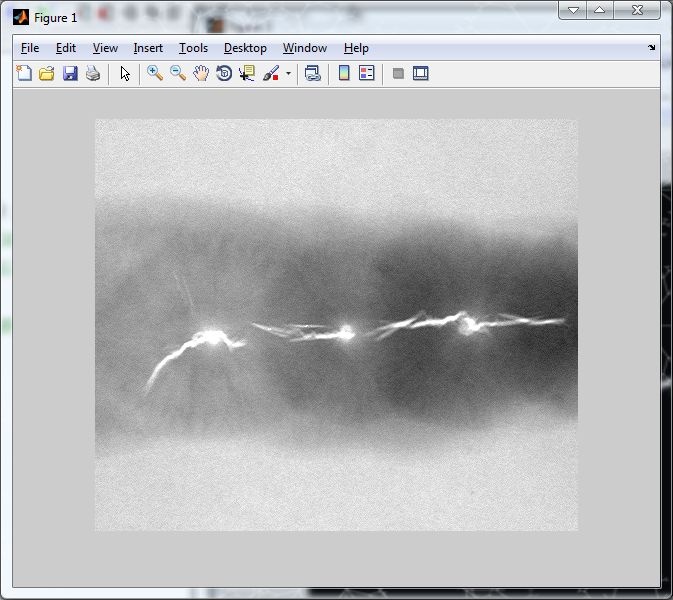Click the grayscale image in the figure

[336, 325]
